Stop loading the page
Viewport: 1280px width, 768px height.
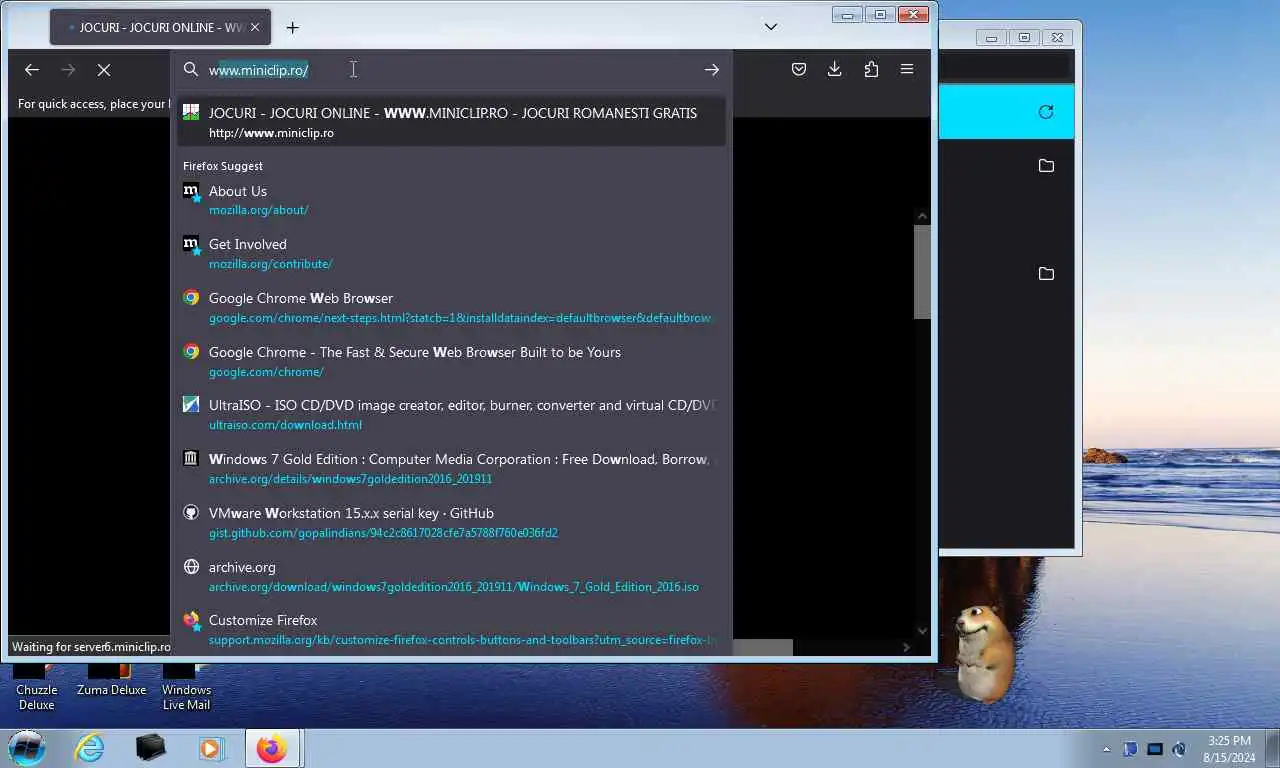(104, 70)
